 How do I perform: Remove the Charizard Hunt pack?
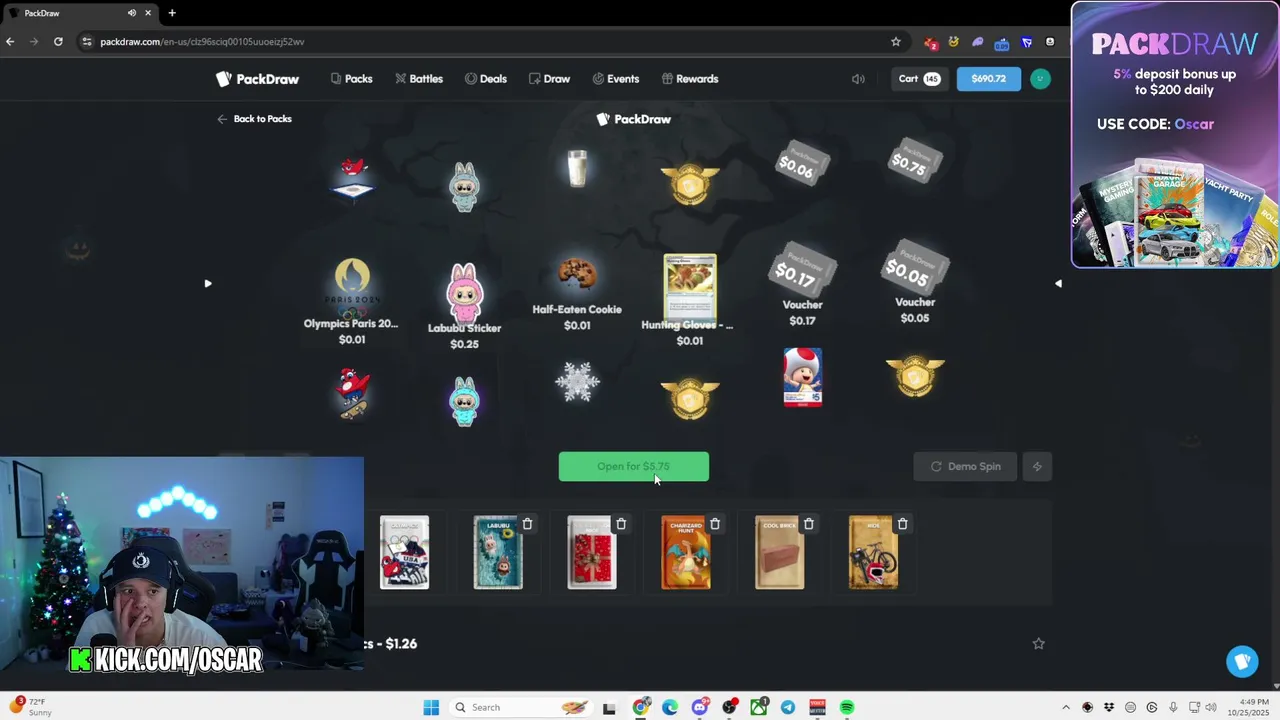715,524
